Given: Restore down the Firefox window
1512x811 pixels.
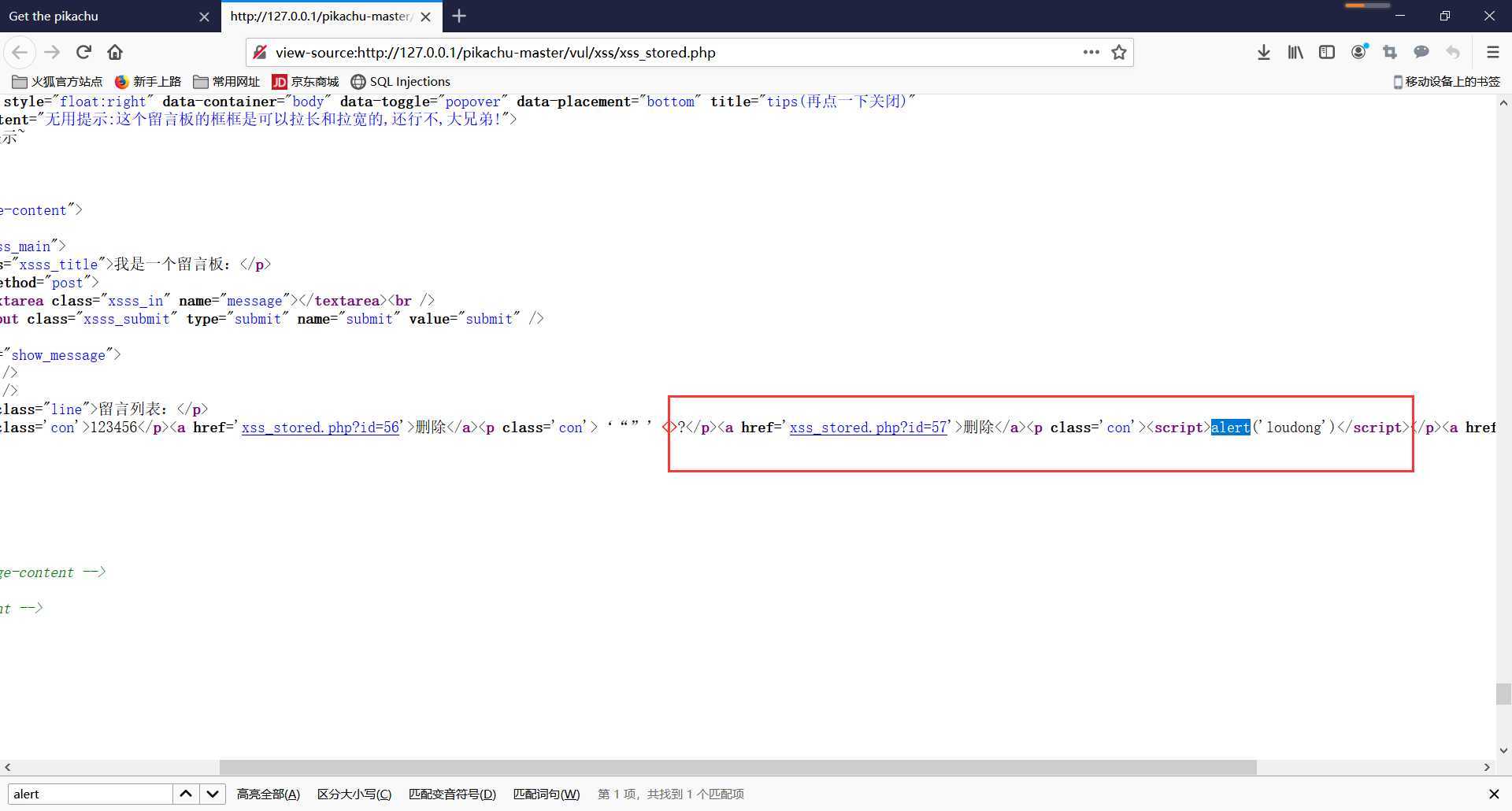Looking at the screenshot, I should coord(1444,16).
